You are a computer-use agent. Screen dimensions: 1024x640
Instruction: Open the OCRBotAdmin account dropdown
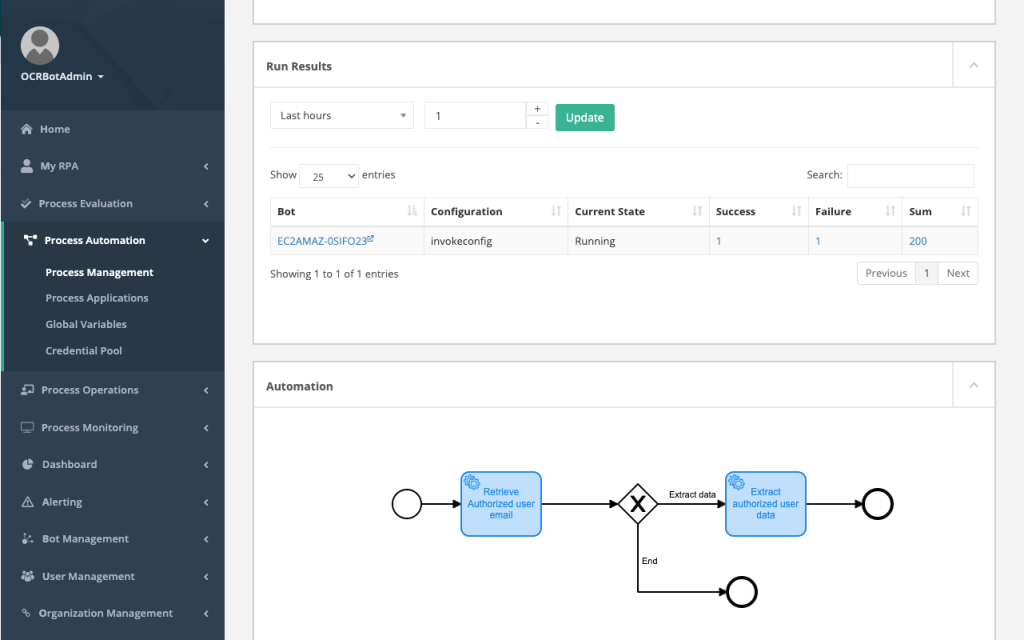click(x=62, y=76)
